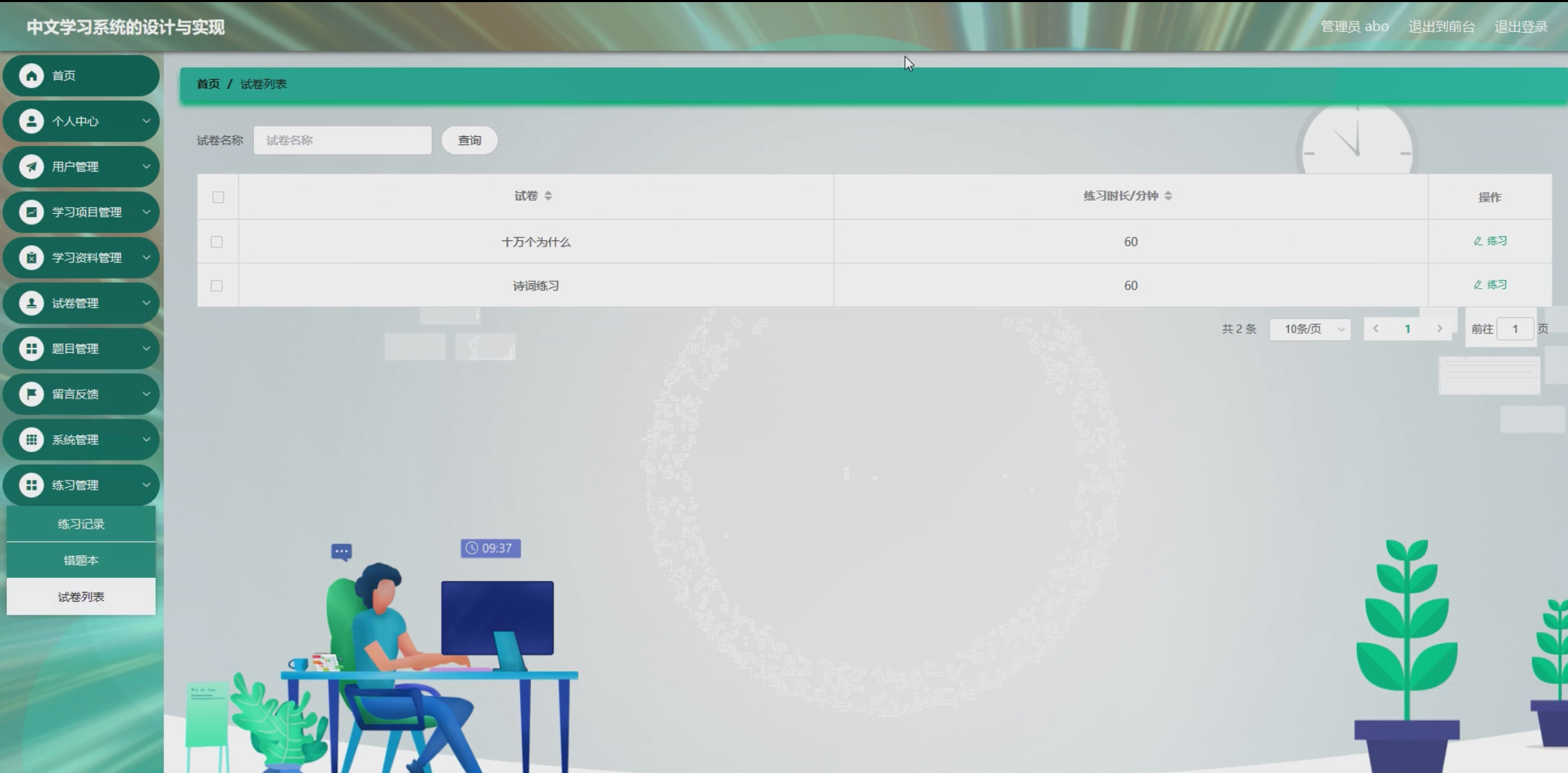Click the grid icon for 系统管理
The height and width of the screenshot is (773, 1568).
(31, 440)
